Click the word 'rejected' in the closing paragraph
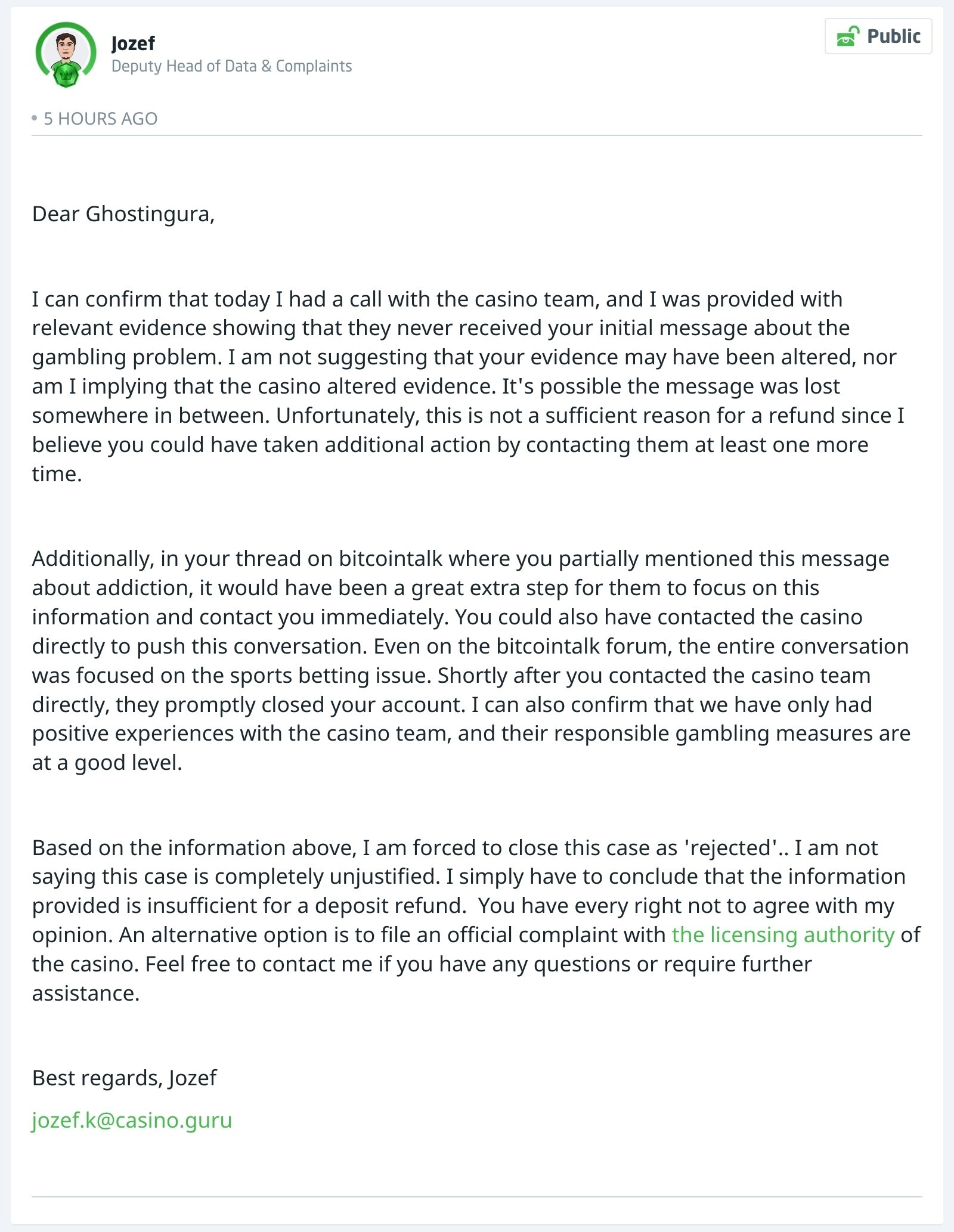The height and width of the screenshot is (1232, 954). 730,847
